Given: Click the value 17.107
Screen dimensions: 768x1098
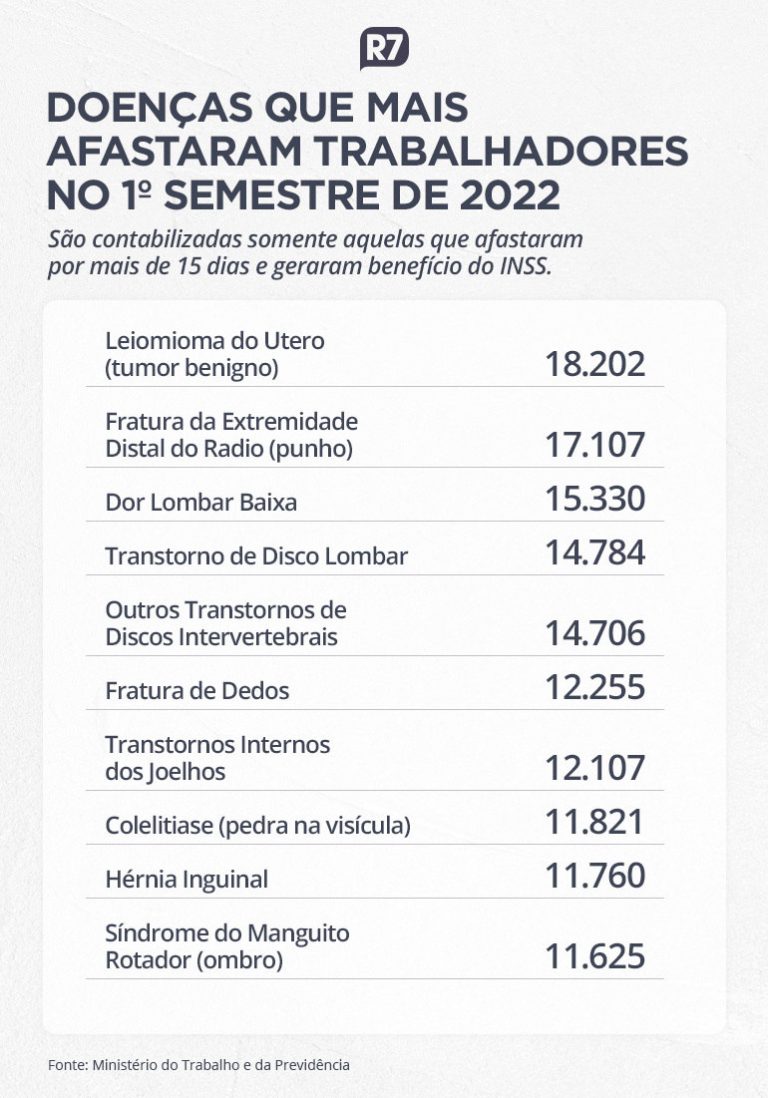Looking at the screenshot, I should (595, 445).
